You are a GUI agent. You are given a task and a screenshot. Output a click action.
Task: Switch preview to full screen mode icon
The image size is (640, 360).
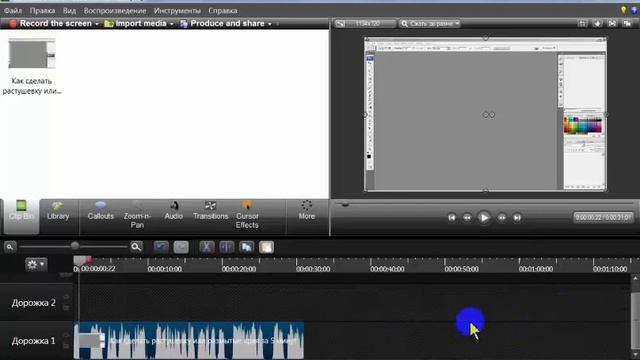click(612, 24)
